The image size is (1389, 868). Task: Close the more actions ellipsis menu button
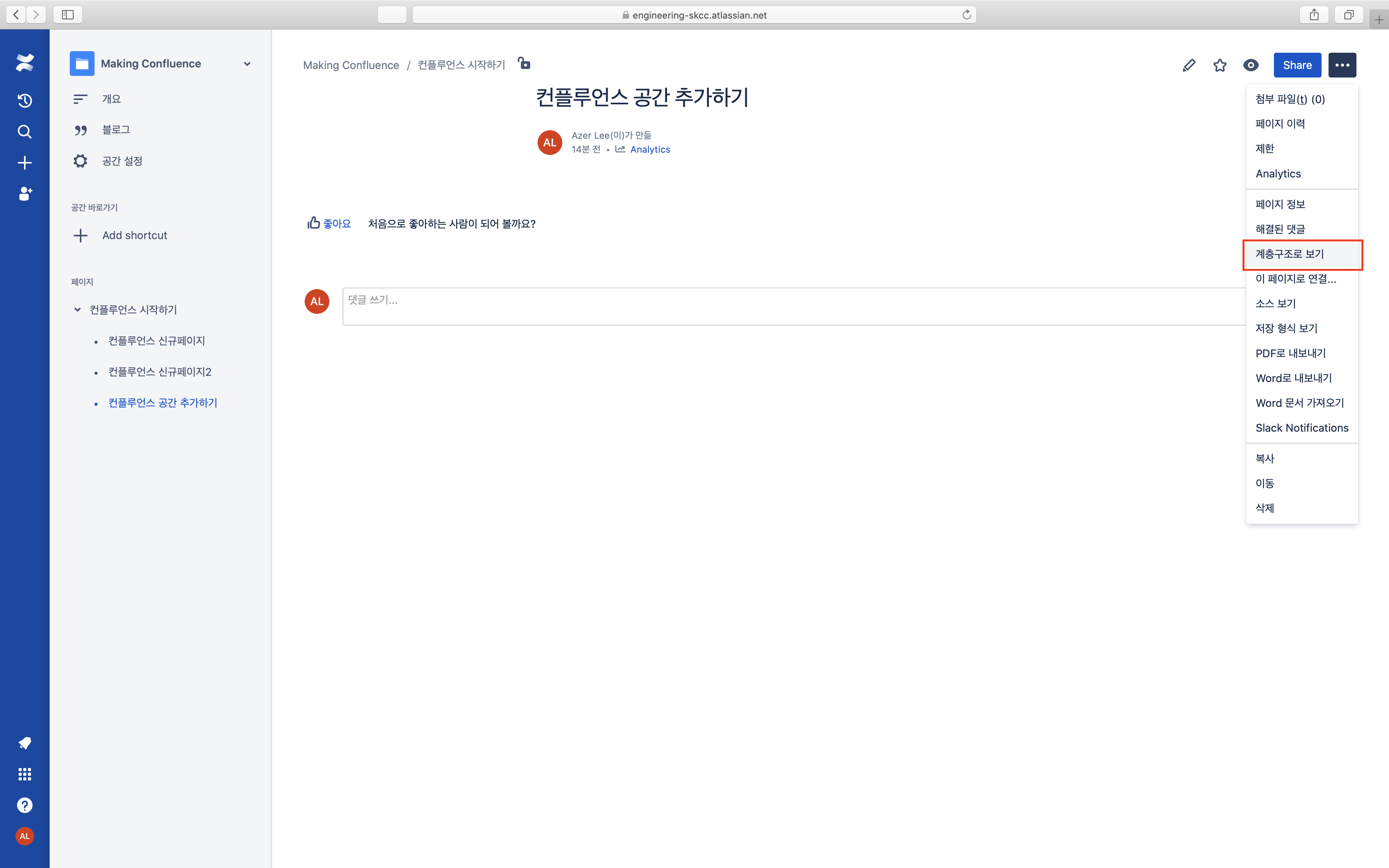click(1342, 65)
